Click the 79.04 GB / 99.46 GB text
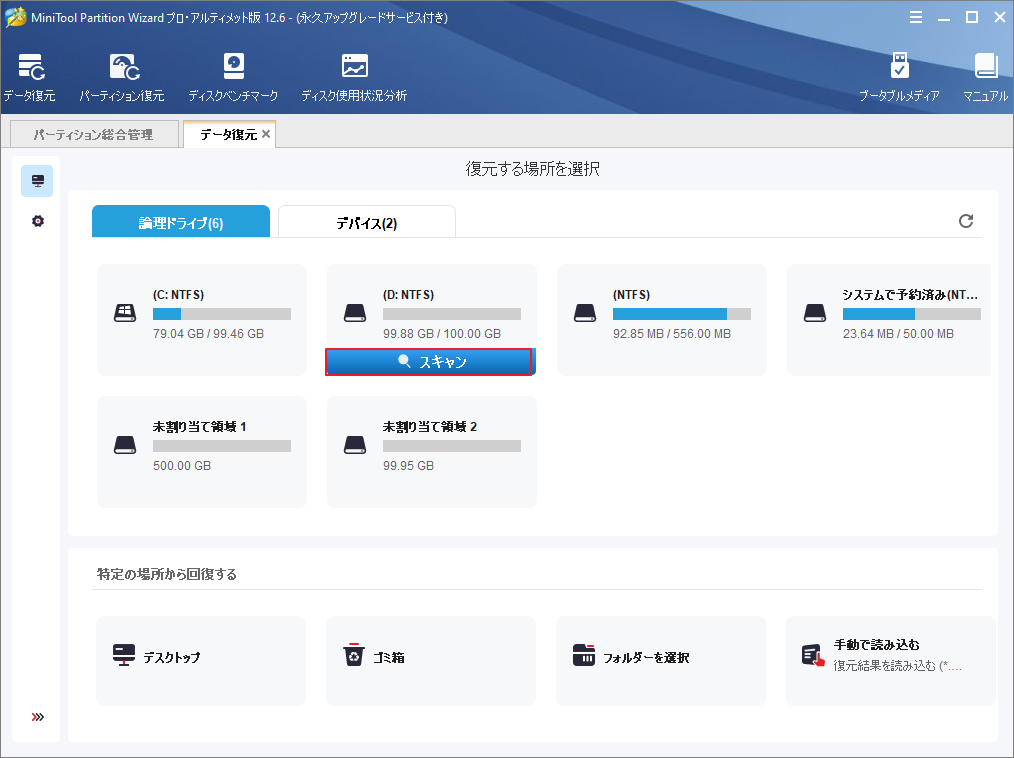The width and height of the screenshot is (1014, 758). click(208, 334)
